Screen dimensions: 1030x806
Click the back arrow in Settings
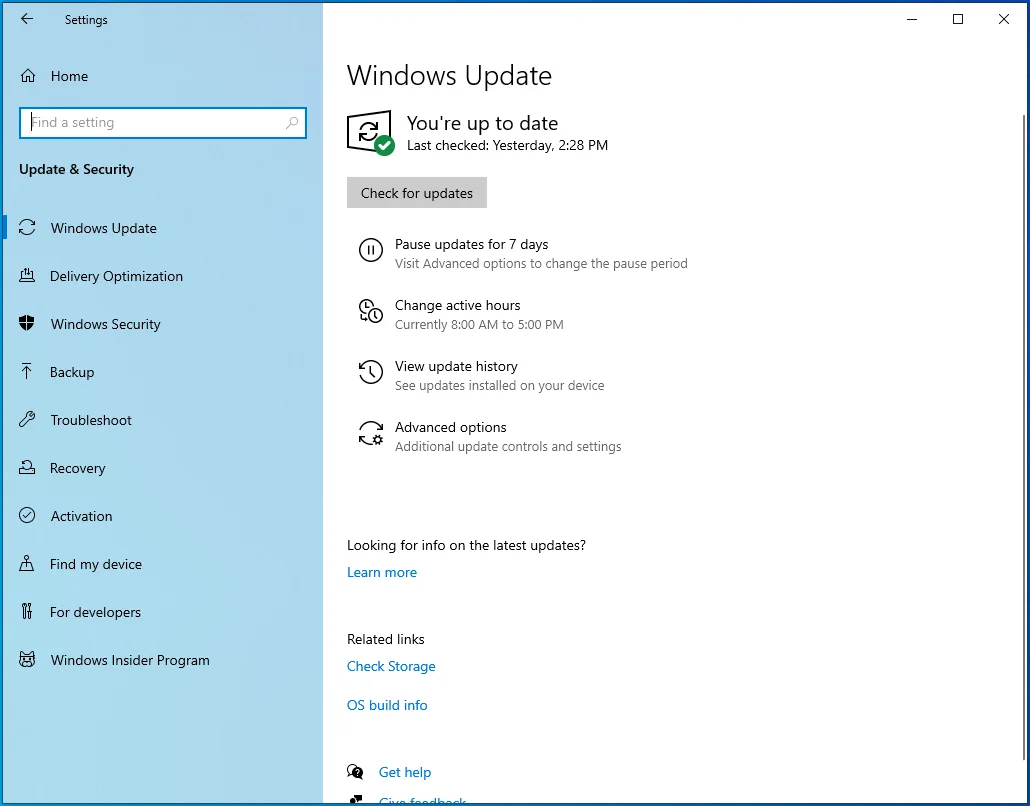pyautogui.click(x=27, y=19)
